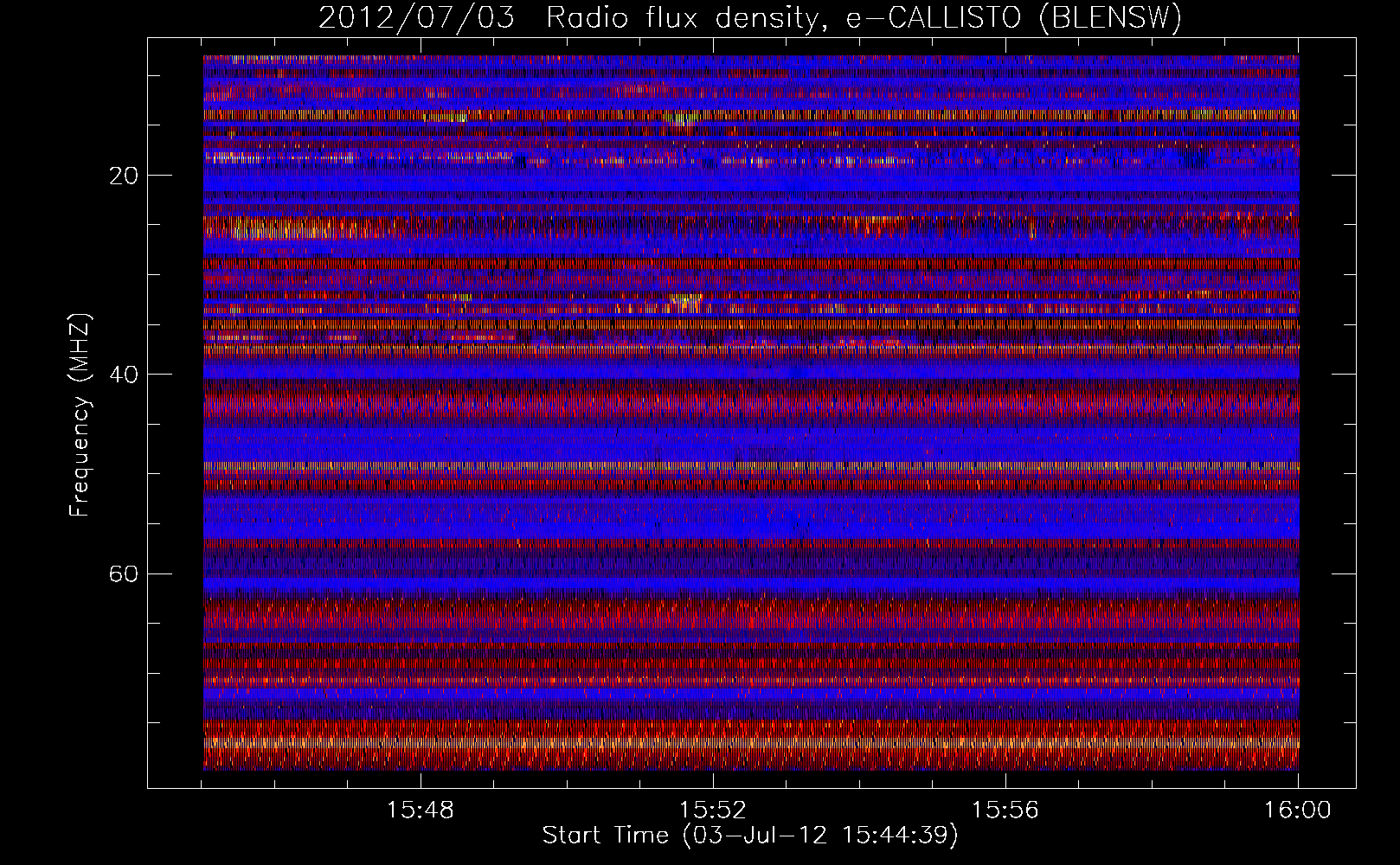The height and width of the screenshot is (865, 1400).
Task: Click the 40 frequency tick label
Action: click(125, 375)
